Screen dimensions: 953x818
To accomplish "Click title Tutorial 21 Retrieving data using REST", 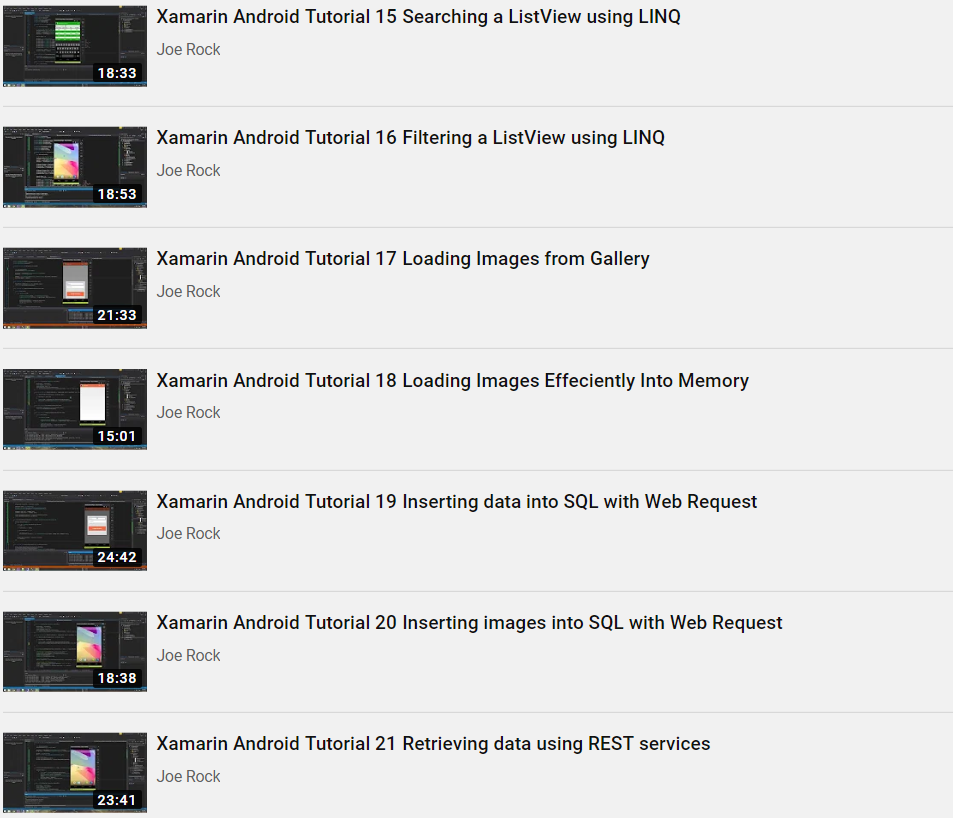I will (433, 743).
